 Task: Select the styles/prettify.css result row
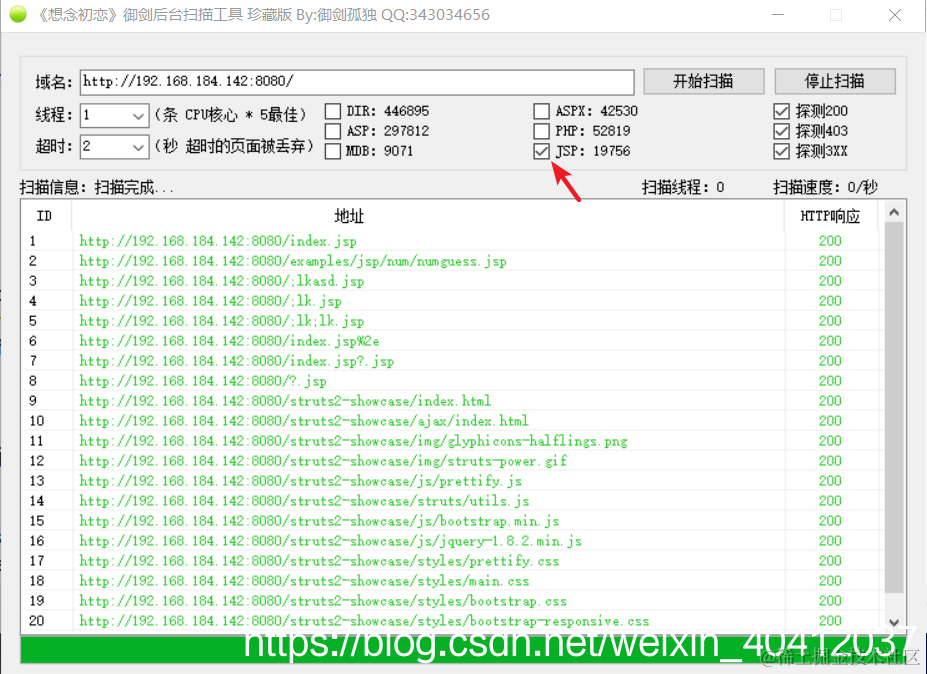click(x=452, y=560)
